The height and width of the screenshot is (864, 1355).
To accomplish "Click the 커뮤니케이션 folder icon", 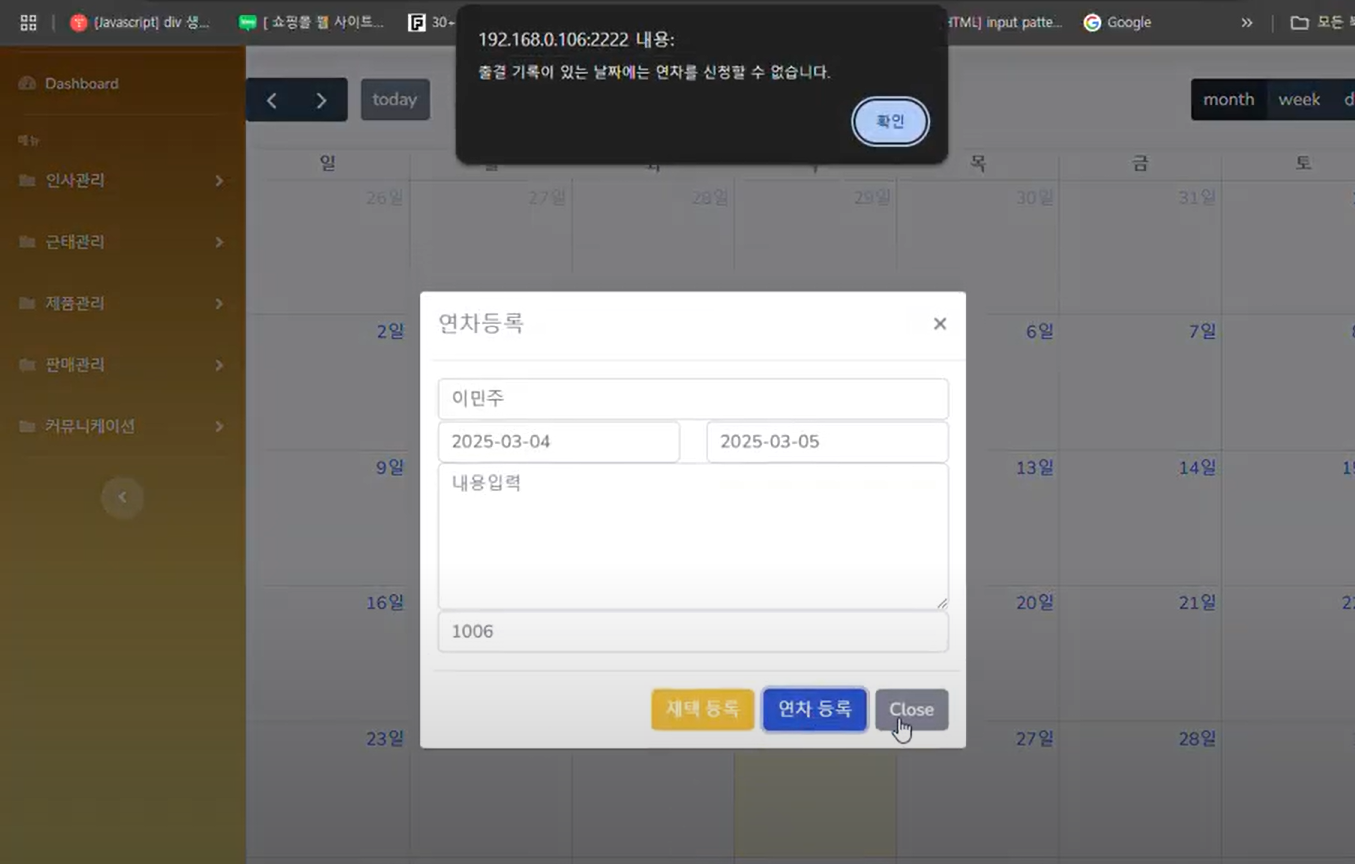I will [x=27, y=426].
